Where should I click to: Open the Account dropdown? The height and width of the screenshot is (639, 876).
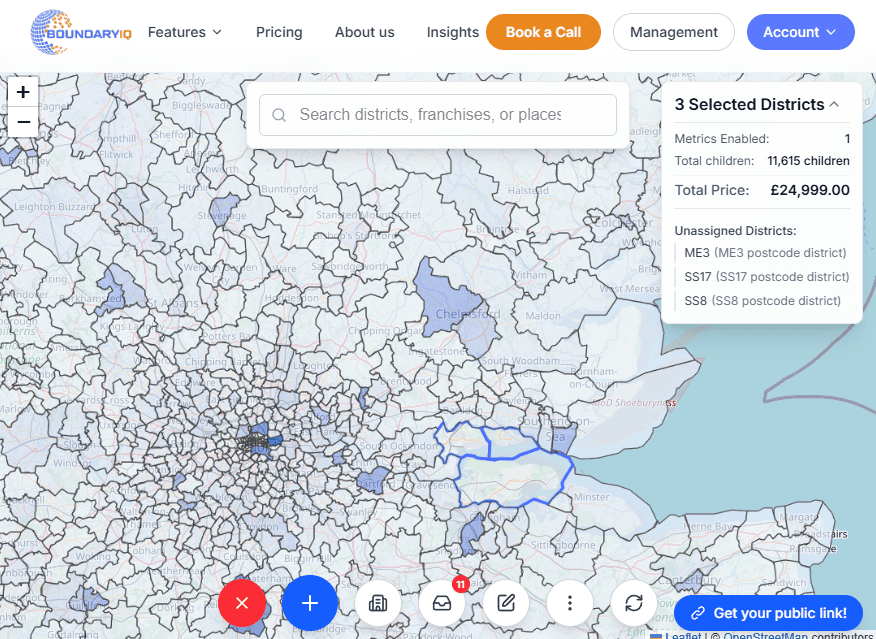point(800,31)
